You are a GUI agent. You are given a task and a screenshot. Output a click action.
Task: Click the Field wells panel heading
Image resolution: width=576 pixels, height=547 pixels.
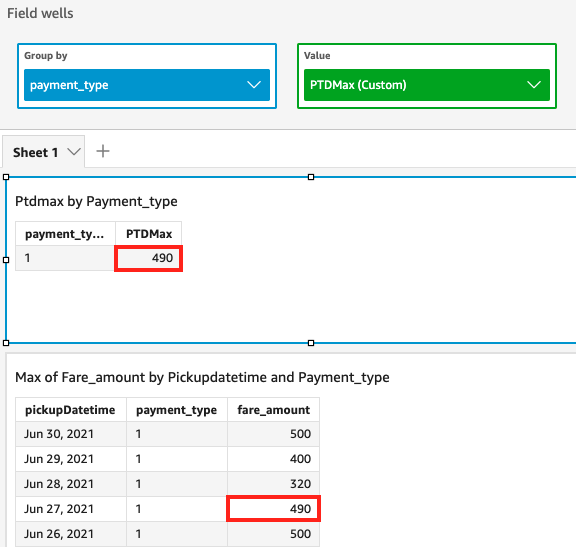(40, 13)
